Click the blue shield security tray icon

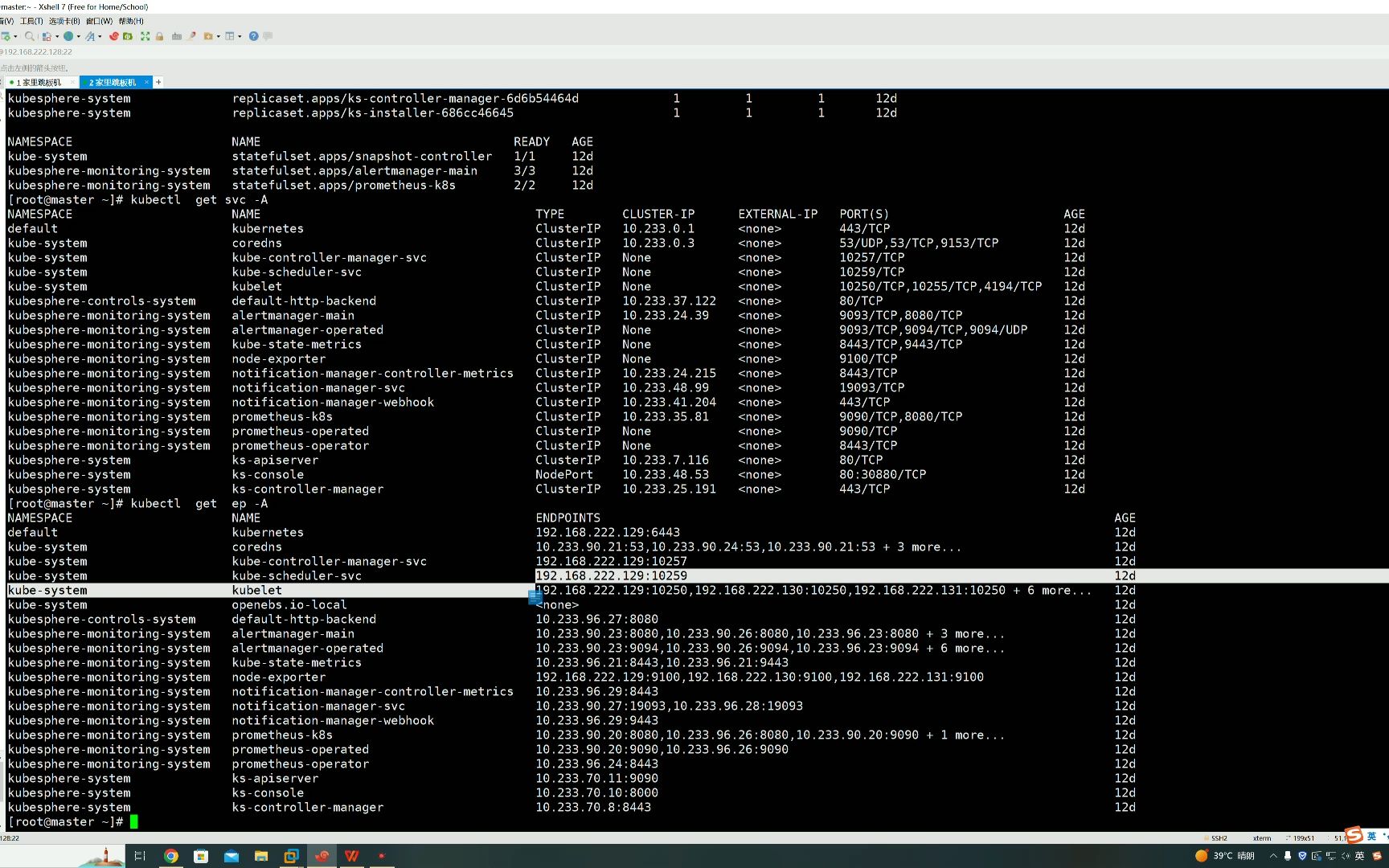point(1302,856)
